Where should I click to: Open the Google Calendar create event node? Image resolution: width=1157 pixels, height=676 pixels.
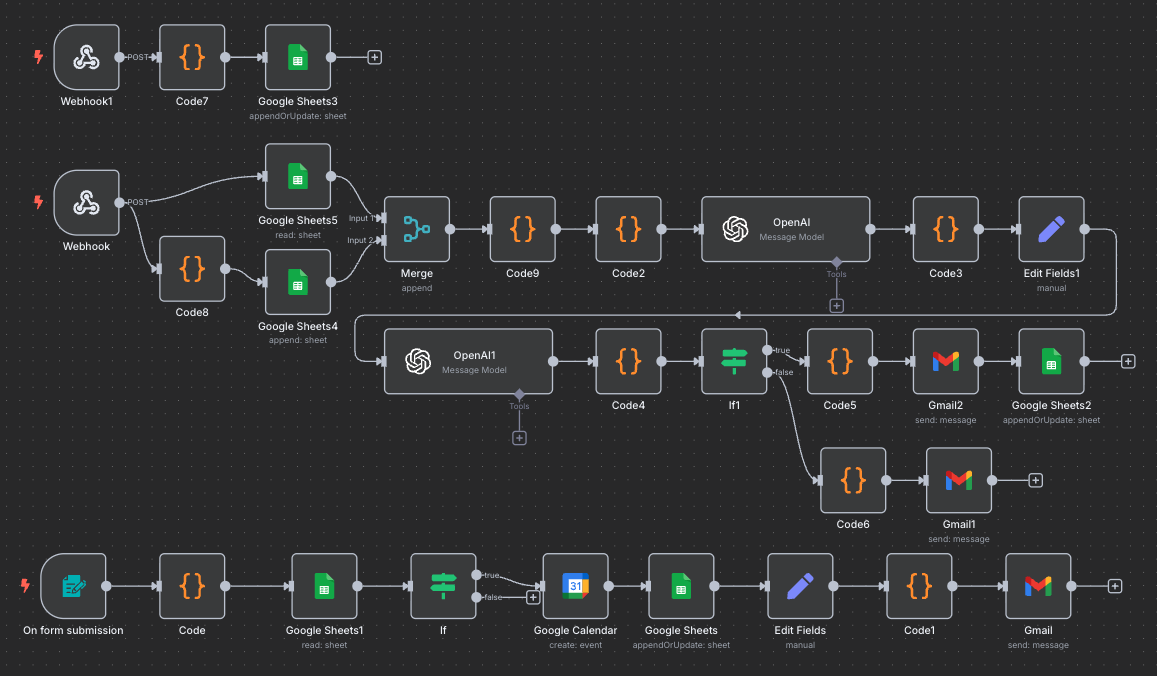pyautogui.click(x=576, y=587)
